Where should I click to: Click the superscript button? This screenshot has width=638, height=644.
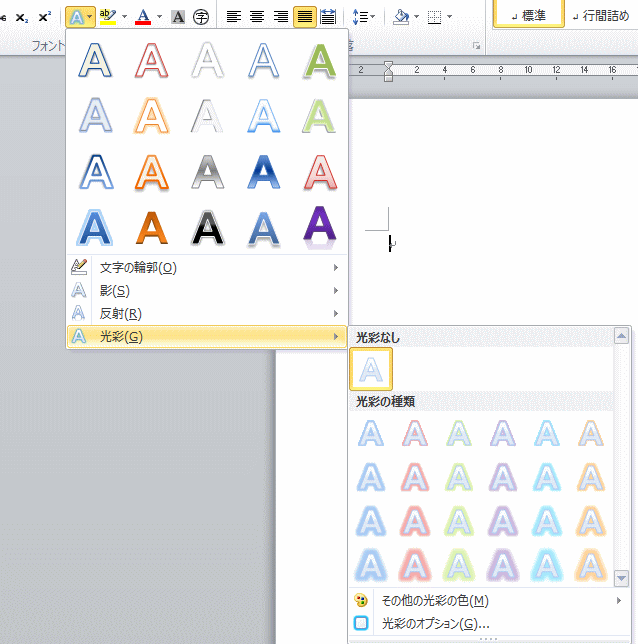click(x=44, y=17)
